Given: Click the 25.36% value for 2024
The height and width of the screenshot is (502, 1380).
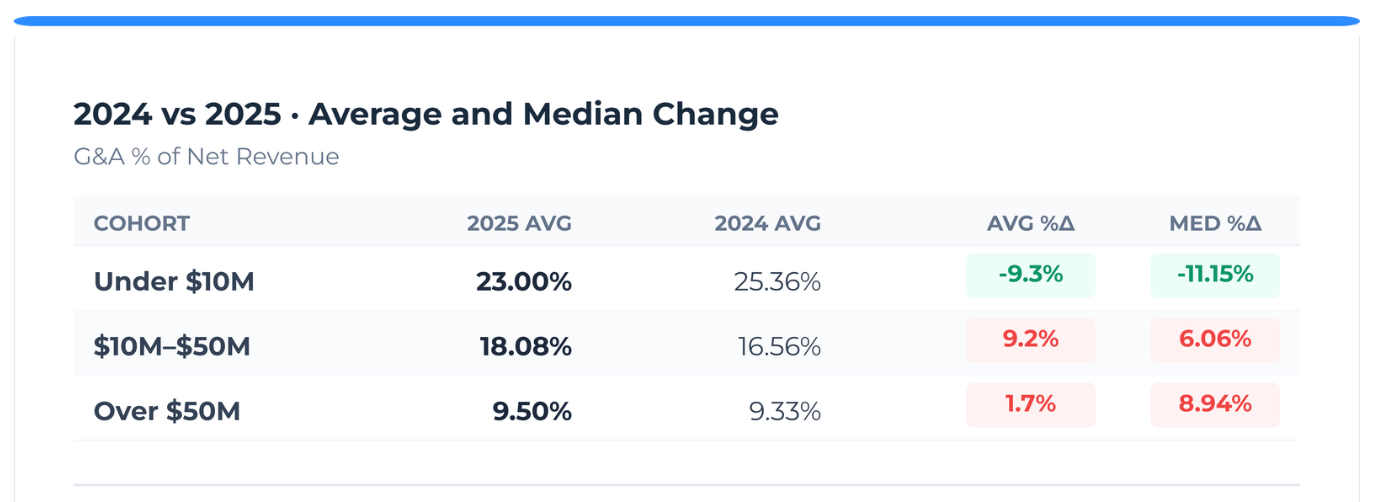Looking at the screenshot, I should pyautogui.click(x=777, y=282).
